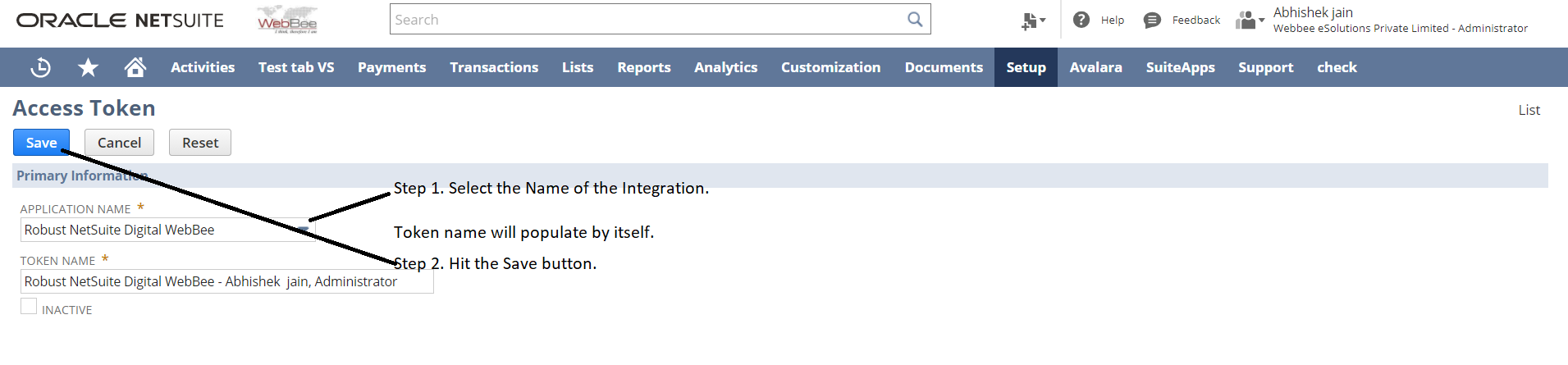Screen dimensions: 1568x365
Task: Click the WebBee company logo
Action: [287, 20]
